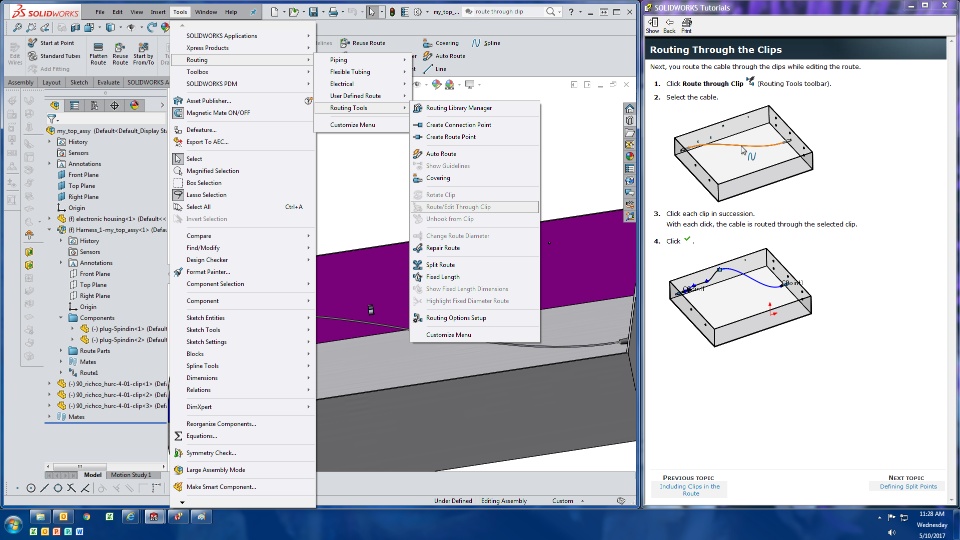This screenshot has height=540, width=960.
Task: Click Standard Tubes tool
Action: click(x=54, y=56)
